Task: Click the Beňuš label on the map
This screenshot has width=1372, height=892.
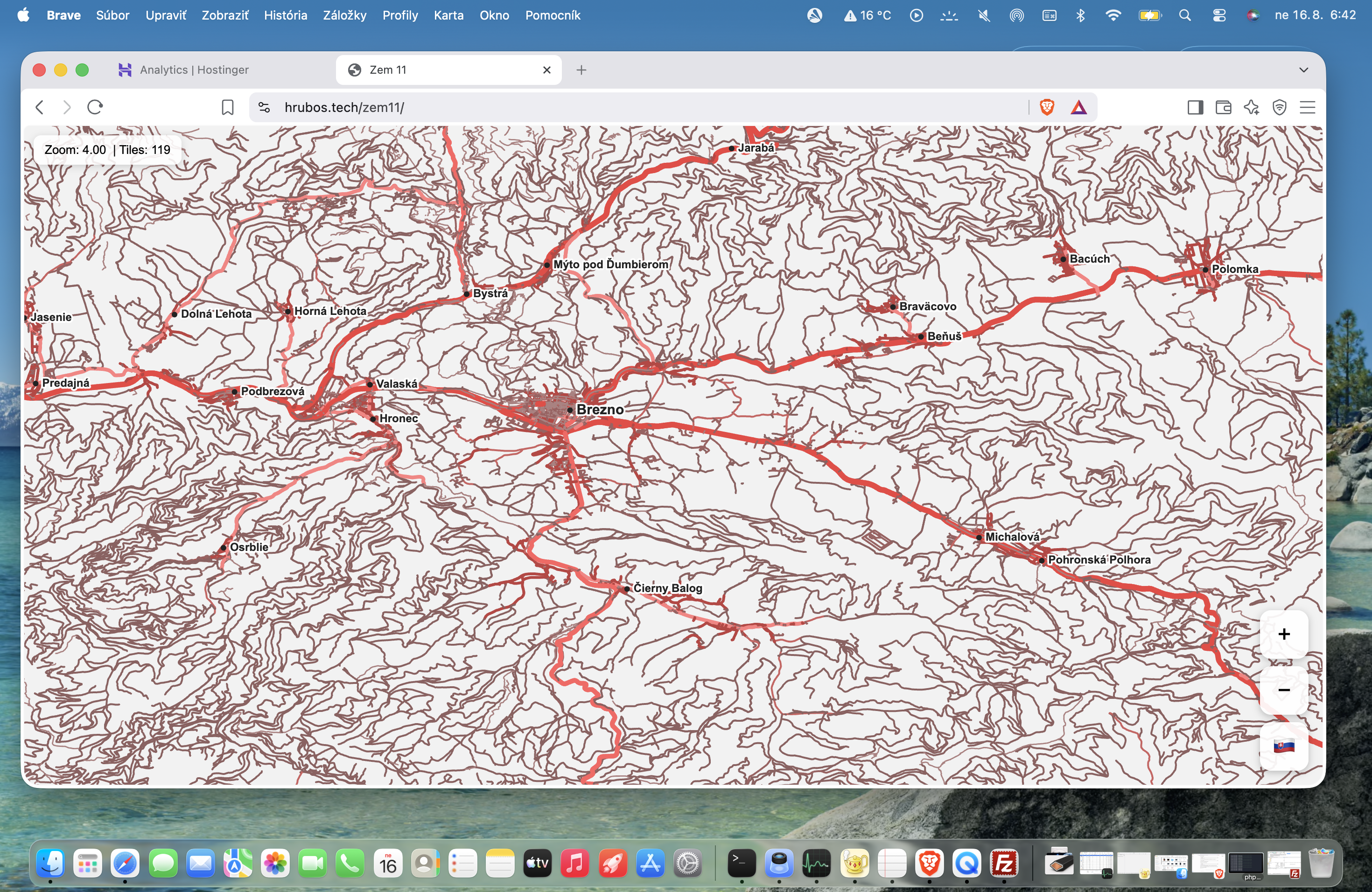Action: (x=944, y=336)
